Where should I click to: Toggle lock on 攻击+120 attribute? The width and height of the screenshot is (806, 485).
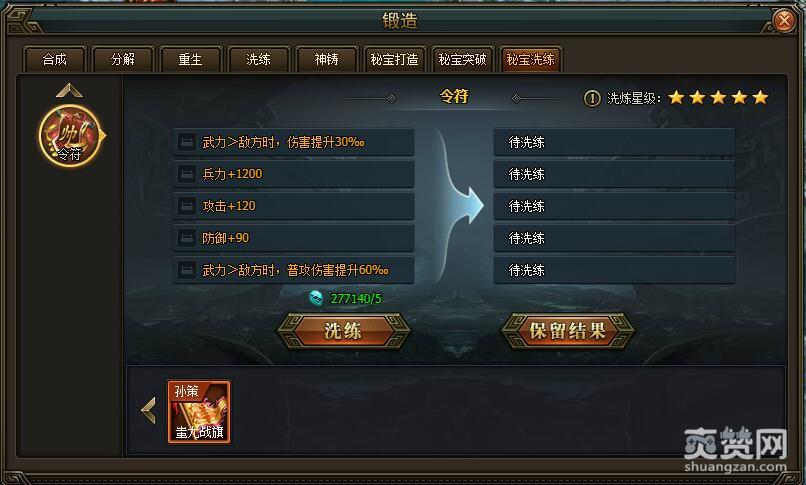pyautogui.click(x=186, y=206)
